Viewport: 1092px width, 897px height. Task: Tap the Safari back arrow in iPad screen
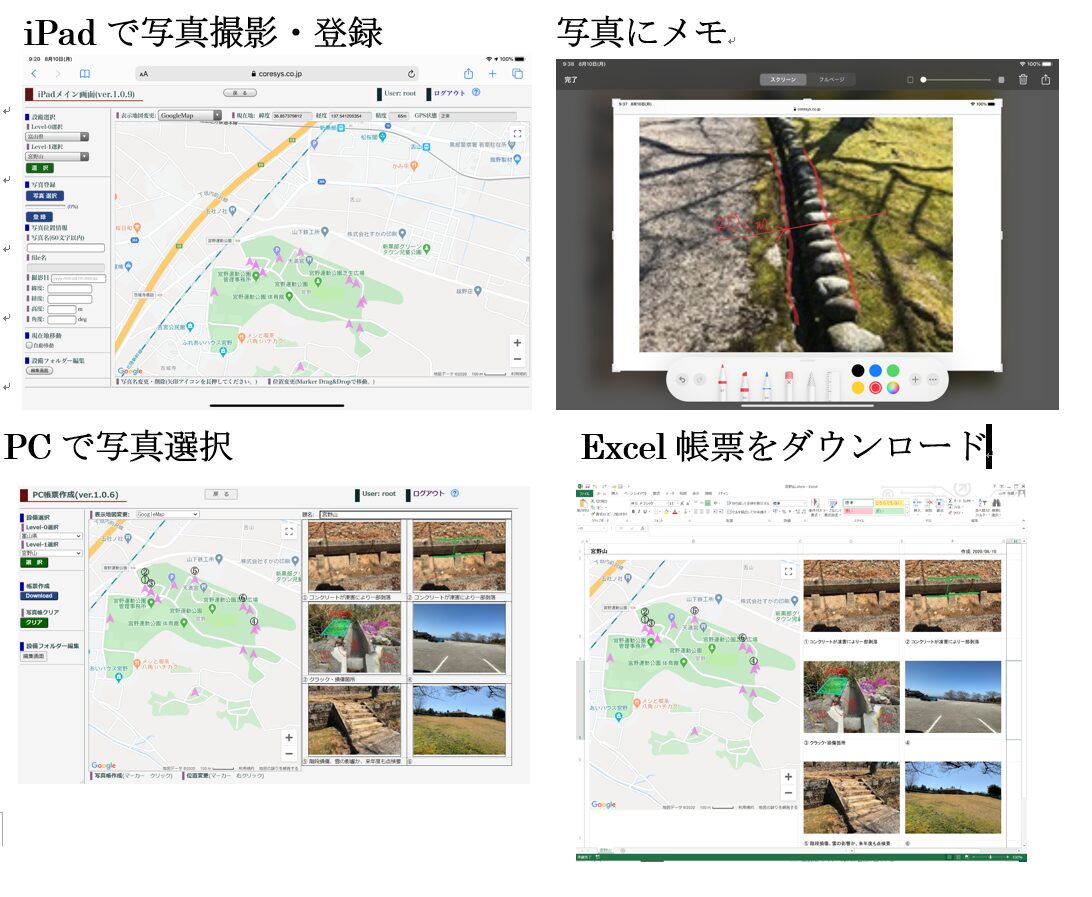[x=34, y=74]
